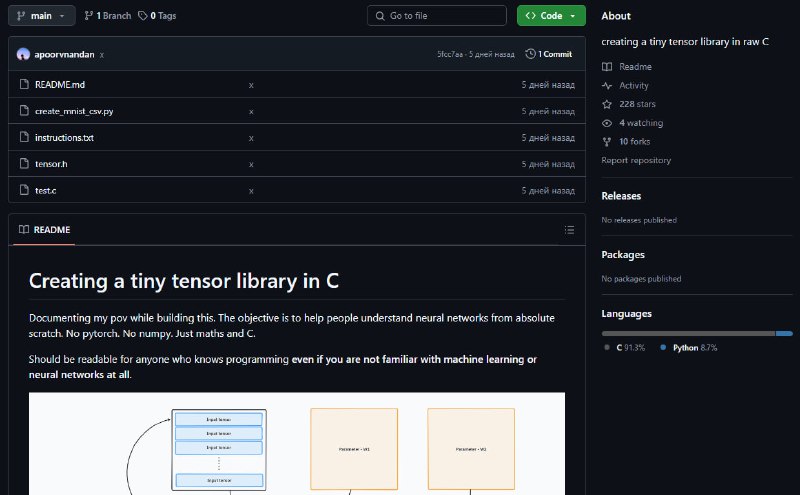This screenshot has height=495, width=800.
Task: Click the commit history clock icon
Action: pyautogui.click(x=531, y=54)
